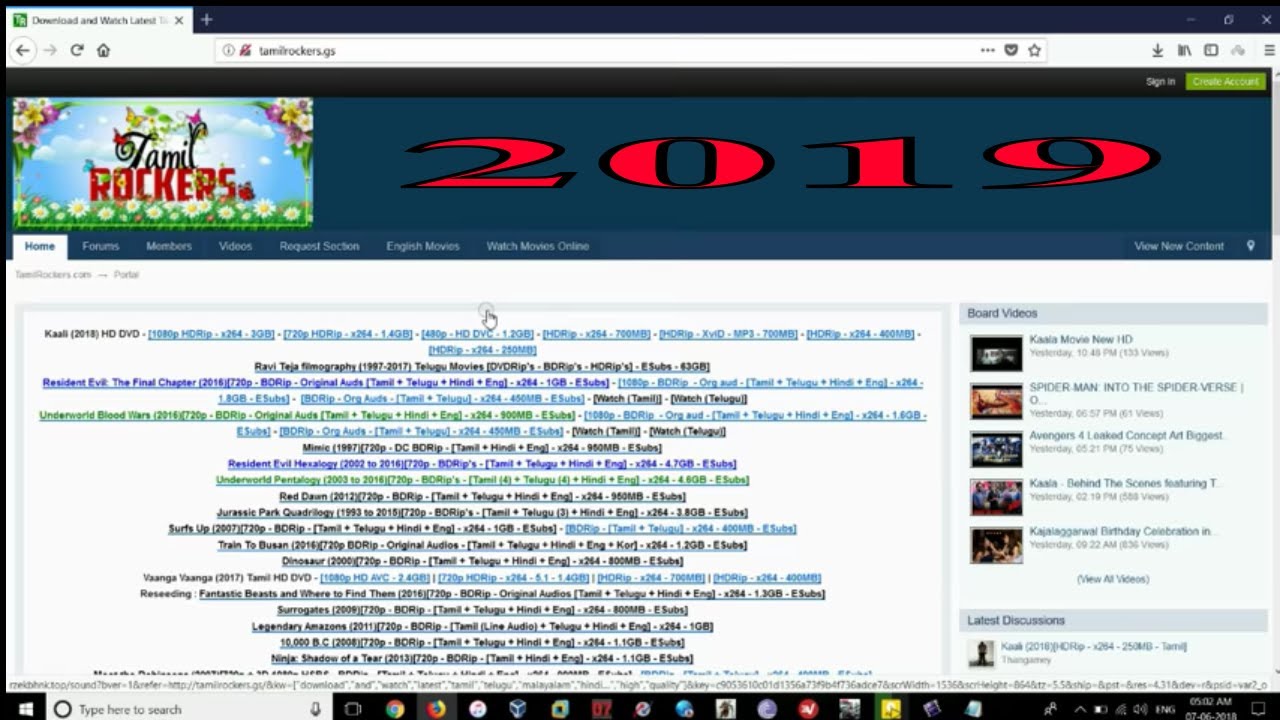
Task: Open Kaali HDRip XviD MP3 700MB link
Action: tap(728, 334)
